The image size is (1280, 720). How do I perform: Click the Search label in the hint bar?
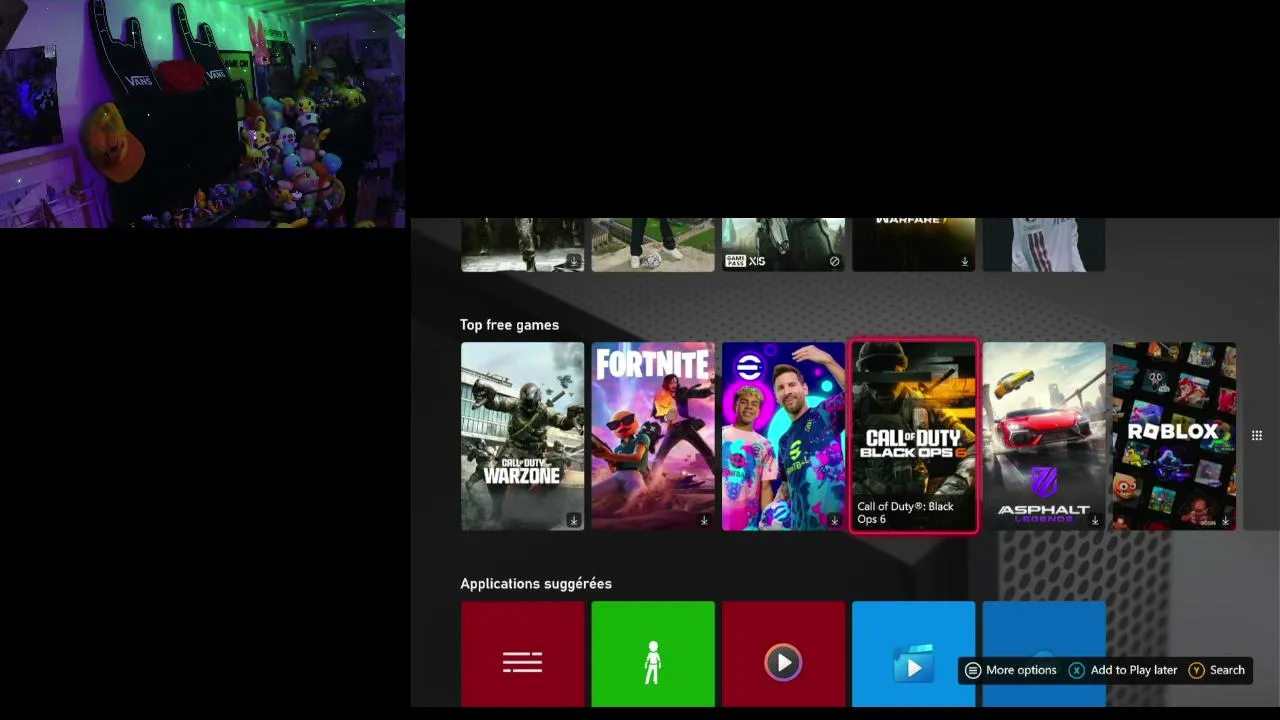click(1227, 670)
